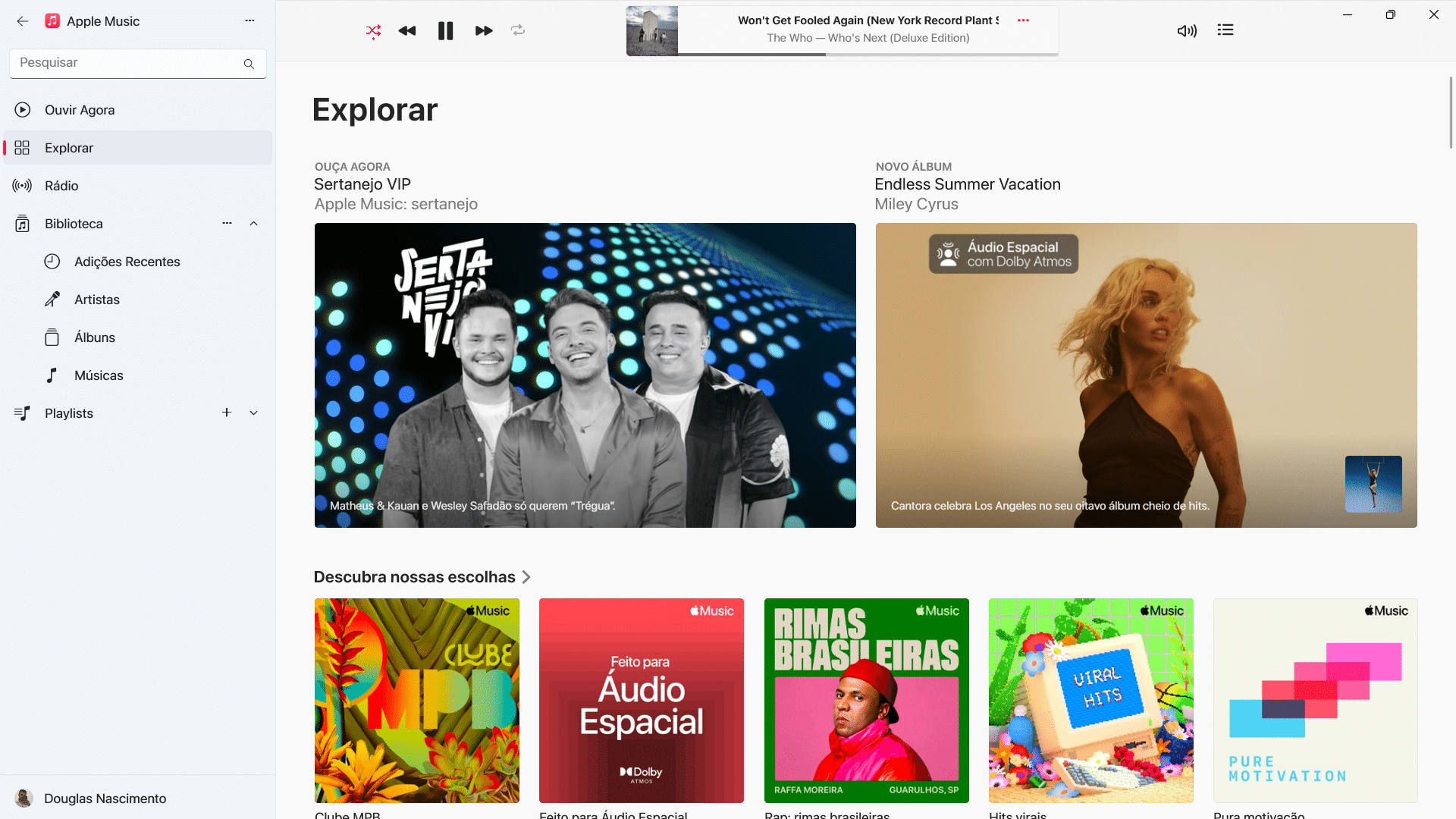Click the skip forward icon
The height and width of the screenshot is (819, 1456).
point(482,30)
